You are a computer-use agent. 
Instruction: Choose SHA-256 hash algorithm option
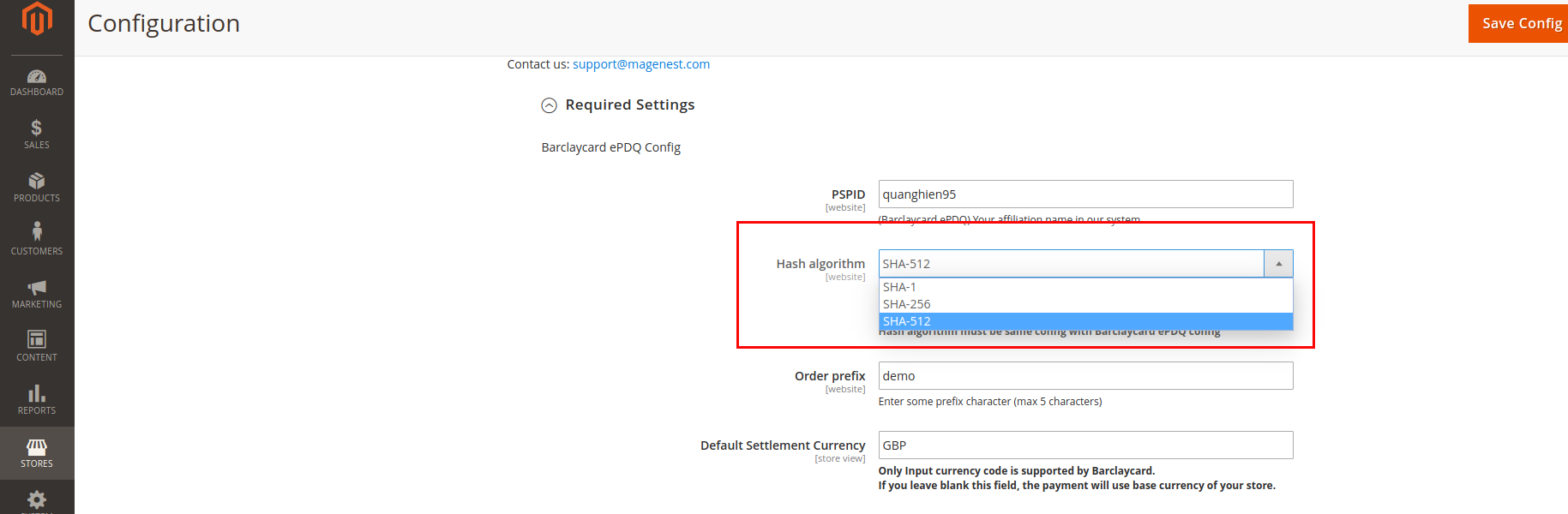(x=907, y=304)
